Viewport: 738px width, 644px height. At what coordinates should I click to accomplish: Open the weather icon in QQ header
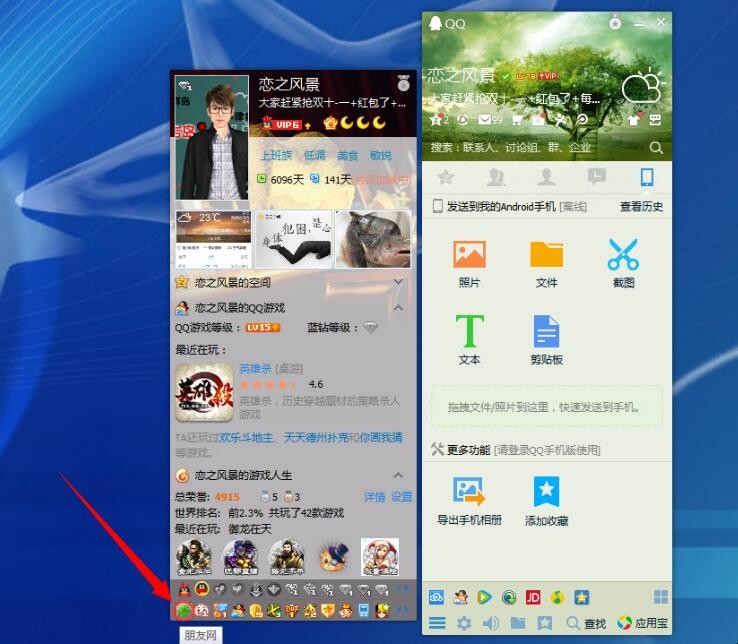click(x=641, y=85)
